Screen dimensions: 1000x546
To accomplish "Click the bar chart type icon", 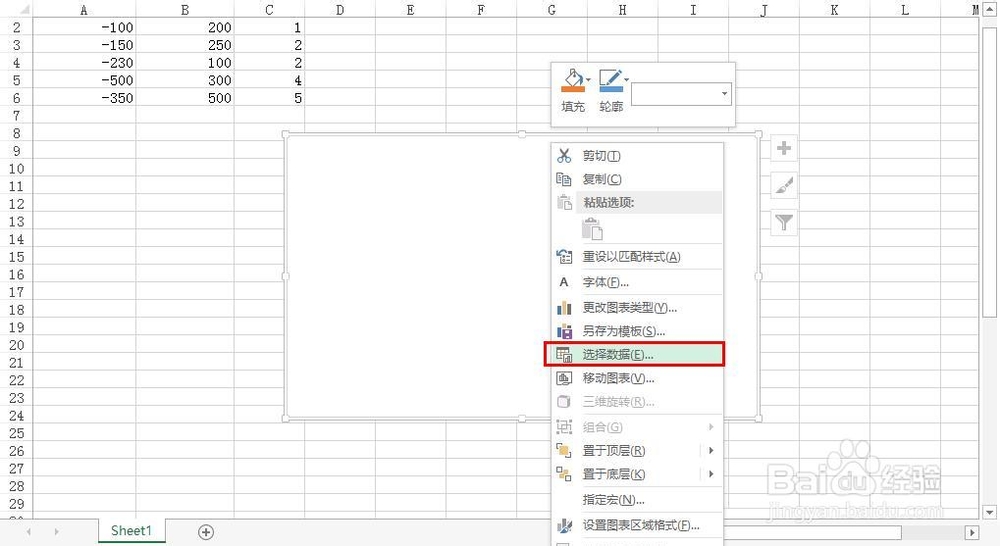I will coord(564,308).
